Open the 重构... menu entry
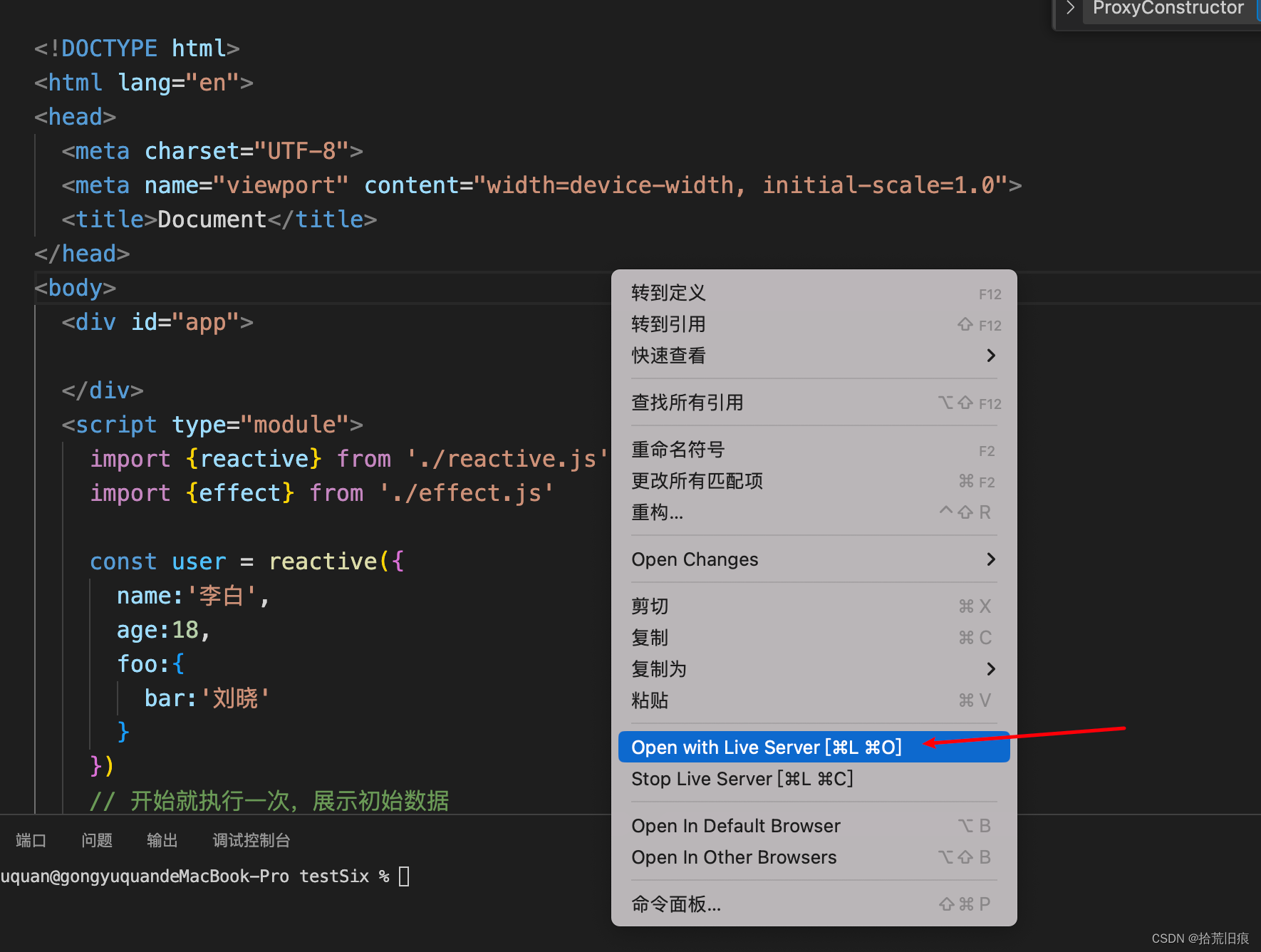This screenshot has height=952, width=1261. (814, 512)
